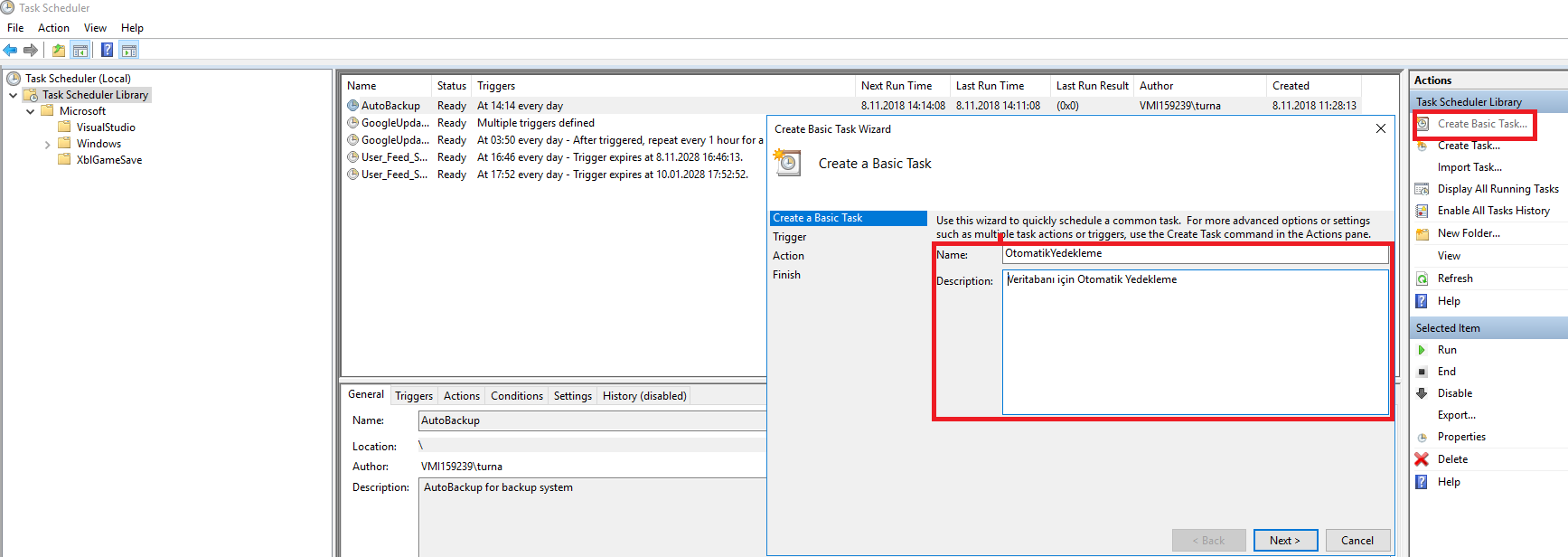
Task: Click the blue Help toolbar icon
Action: click(107, 51)
